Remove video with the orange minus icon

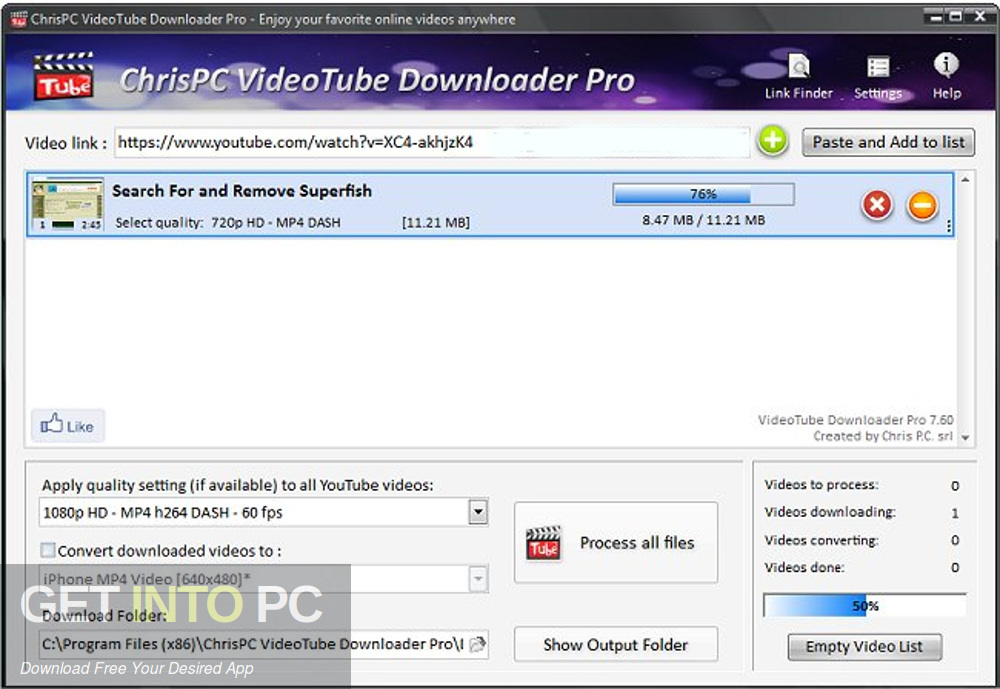tap(922, 205)
